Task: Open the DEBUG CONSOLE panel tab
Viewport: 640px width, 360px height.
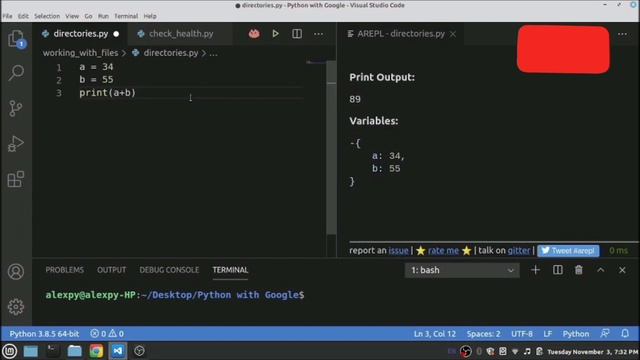Action: coord(169,270)
